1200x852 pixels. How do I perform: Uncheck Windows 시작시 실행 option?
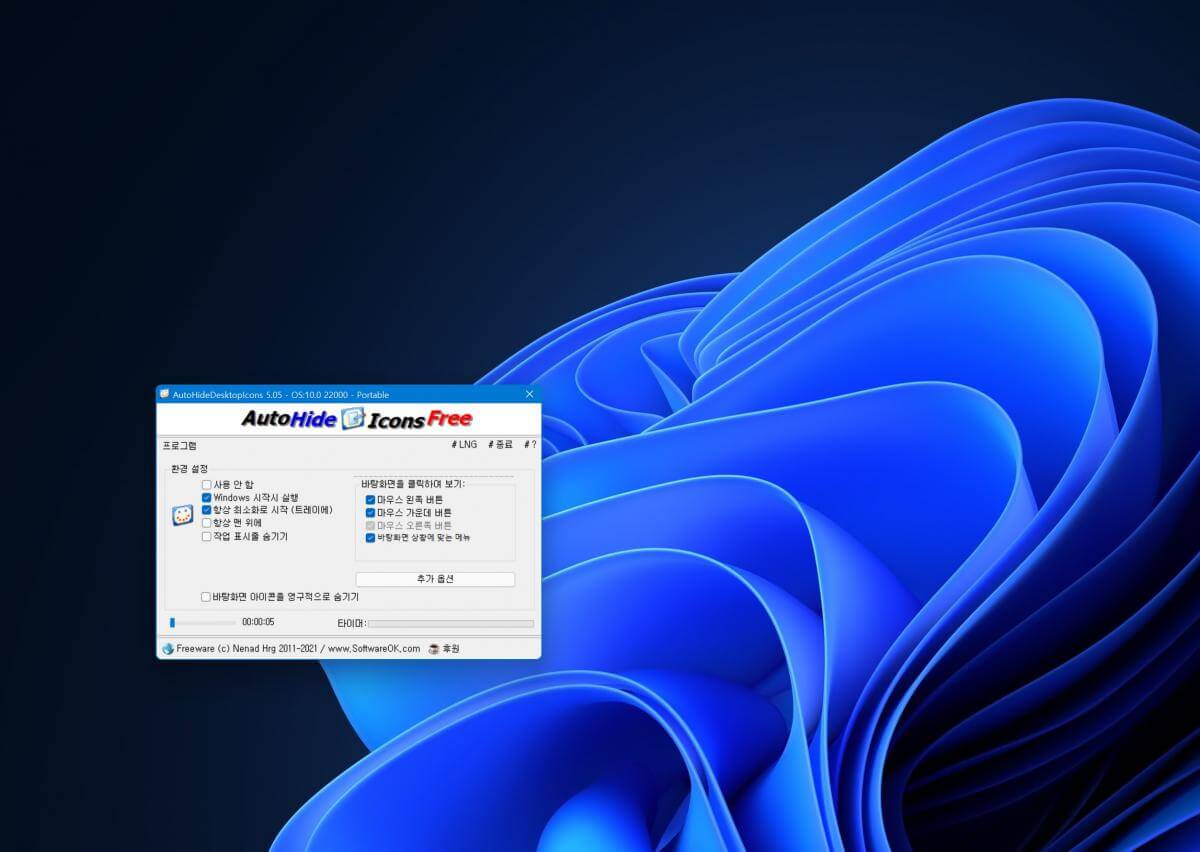(206, 498)
